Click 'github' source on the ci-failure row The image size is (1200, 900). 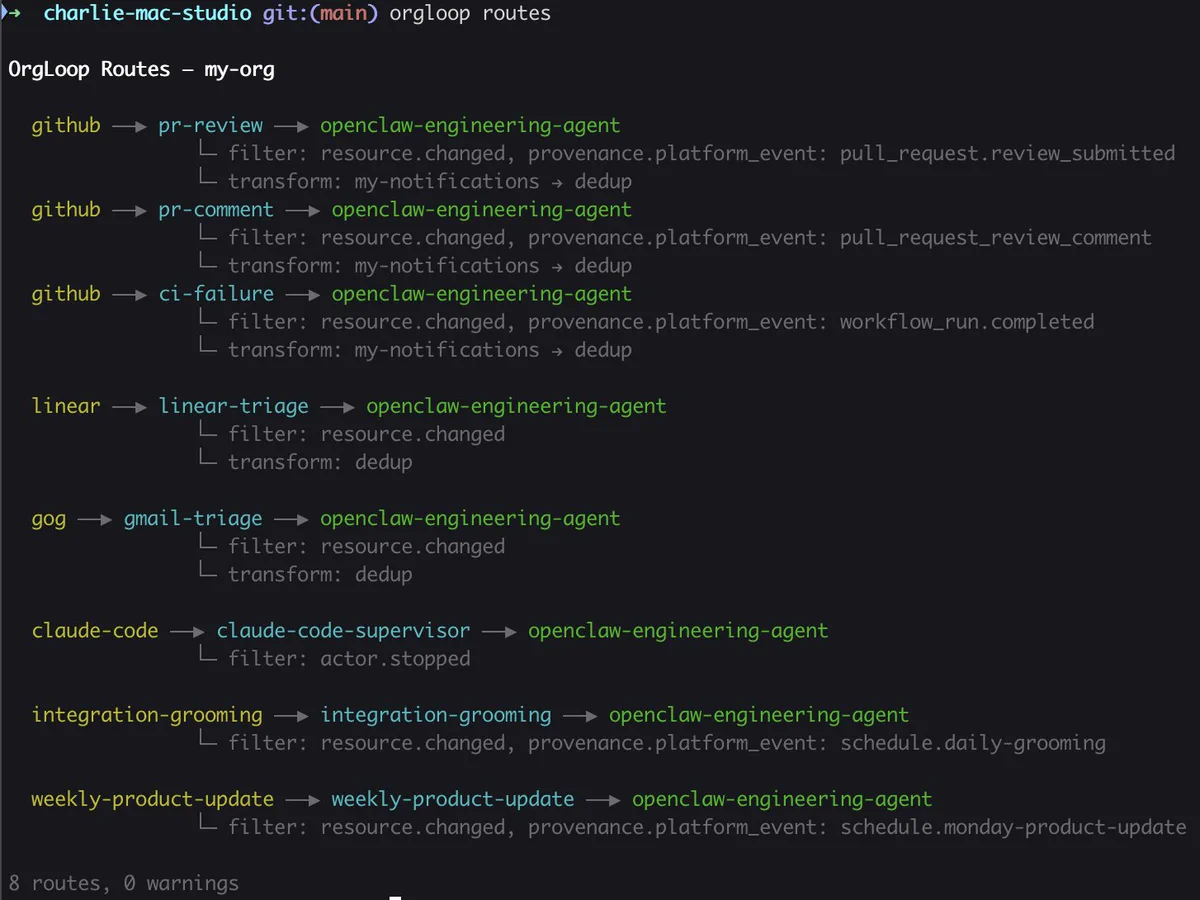(x=66, y=294)
